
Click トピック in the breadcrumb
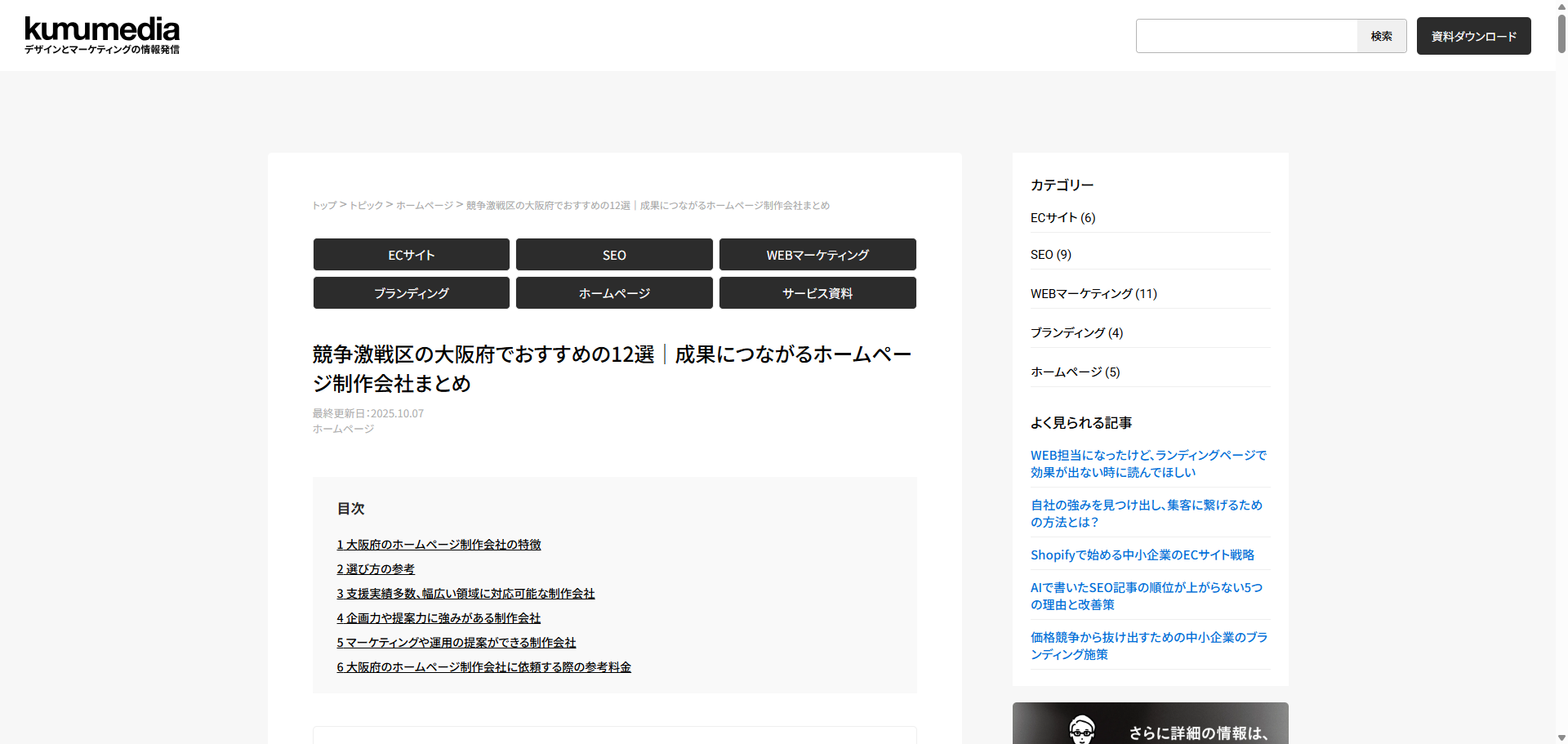pos(366,205)
